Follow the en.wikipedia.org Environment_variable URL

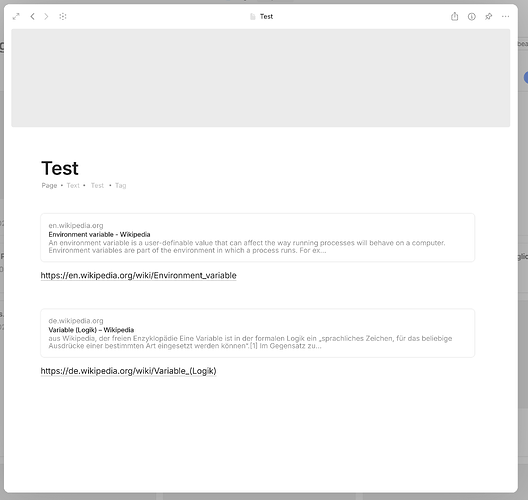click(138, 275)
